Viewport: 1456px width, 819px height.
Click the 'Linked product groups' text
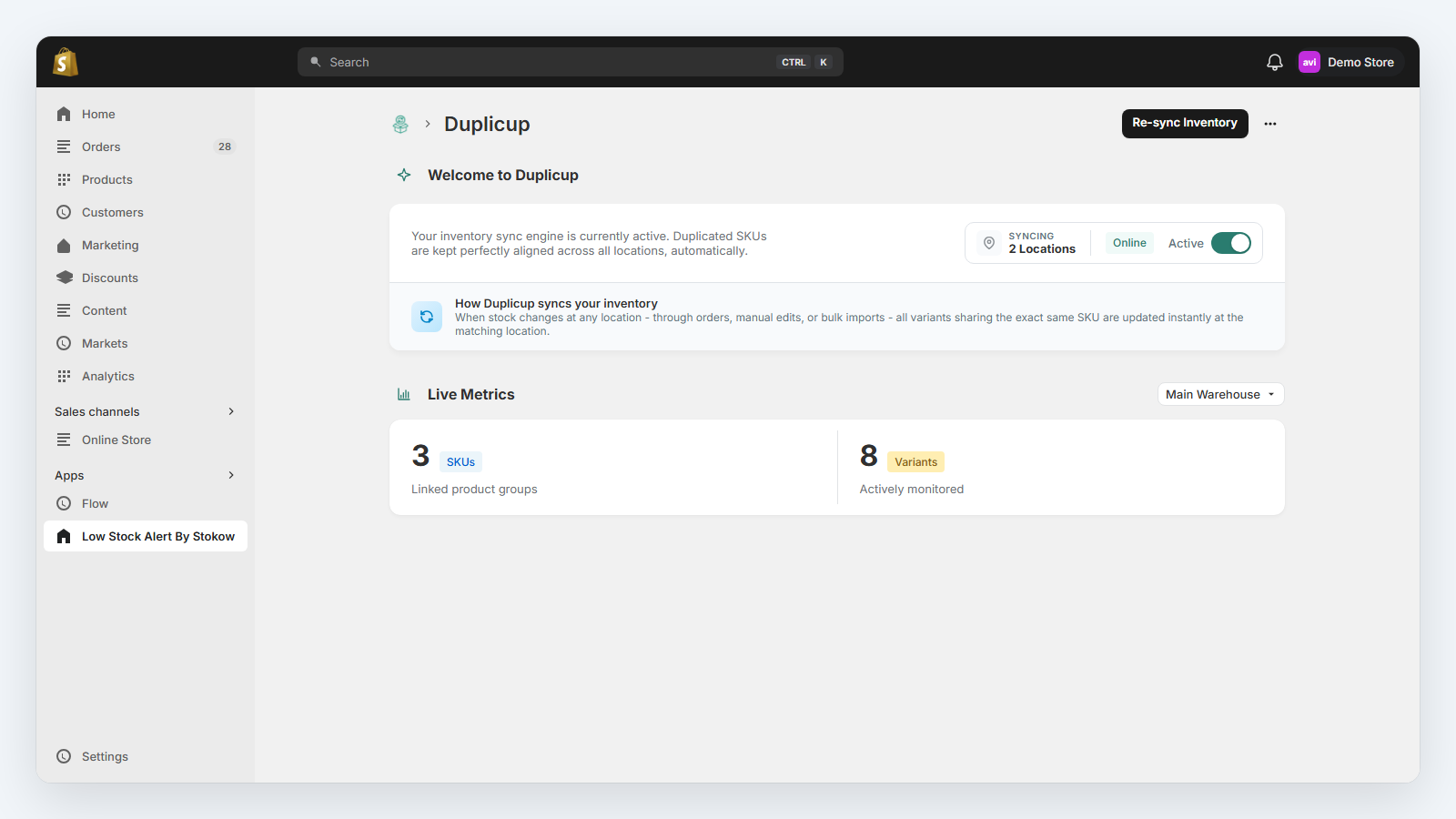[x=474, y=490]
